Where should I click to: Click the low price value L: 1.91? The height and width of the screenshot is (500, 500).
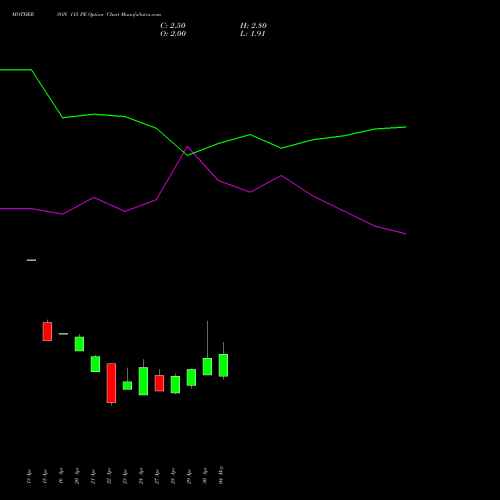coord(253,33)
